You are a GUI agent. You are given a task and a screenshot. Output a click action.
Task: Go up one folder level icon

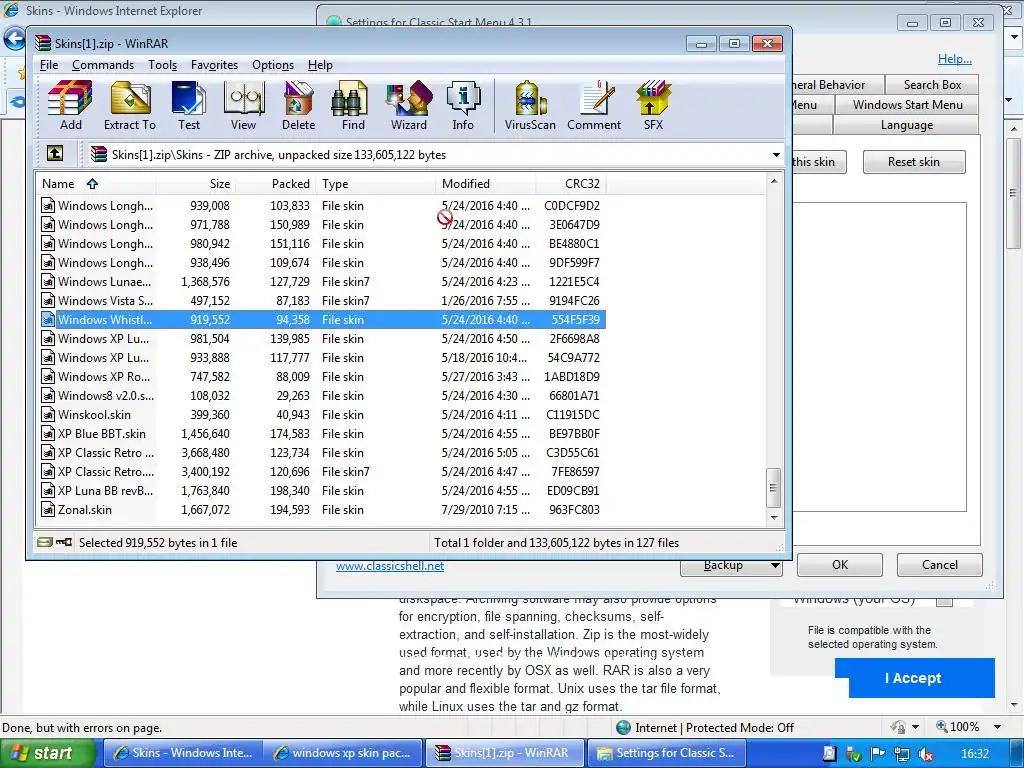point(55,153)
